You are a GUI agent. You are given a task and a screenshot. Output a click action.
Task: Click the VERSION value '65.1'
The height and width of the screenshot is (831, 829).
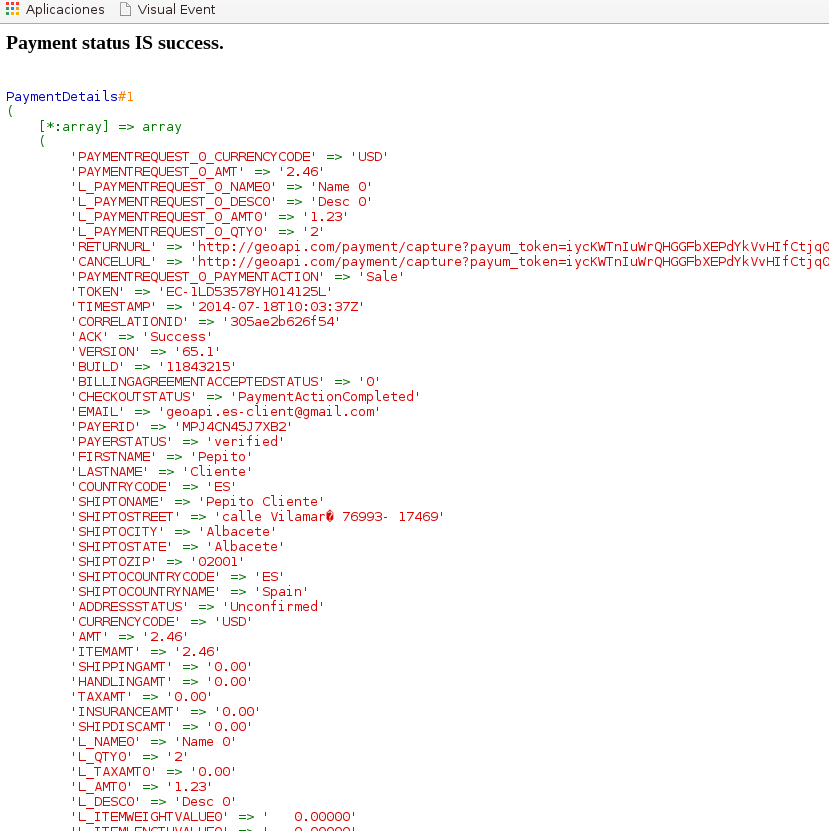(x=197, y=352)
